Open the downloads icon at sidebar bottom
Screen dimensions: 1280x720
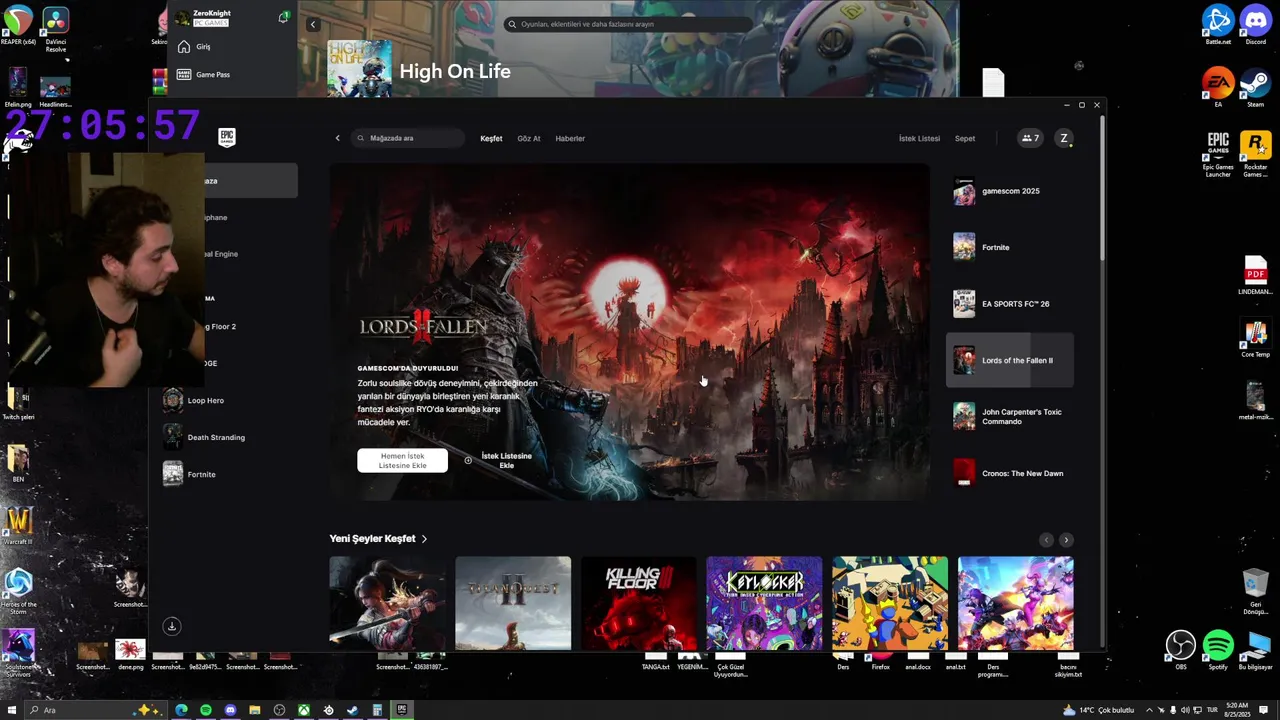(172, 626)
